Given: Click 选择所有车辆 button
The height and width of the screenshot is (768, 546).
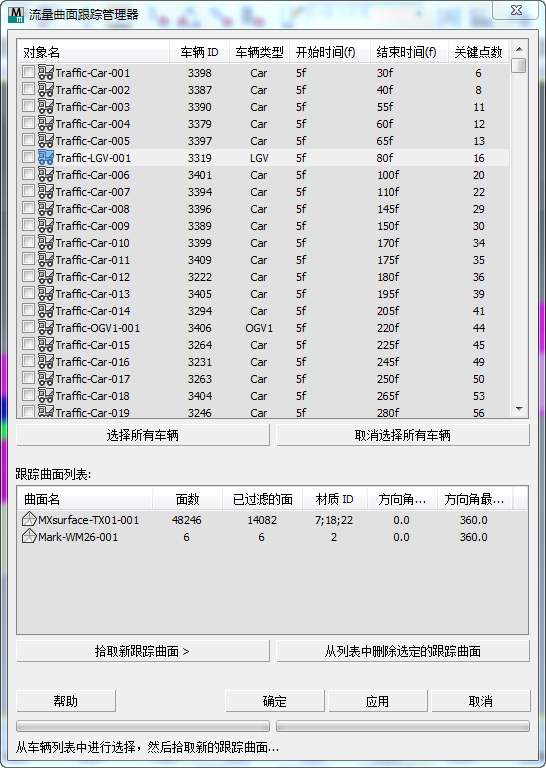Looking at the screenshot, I should tap(143, 435).
